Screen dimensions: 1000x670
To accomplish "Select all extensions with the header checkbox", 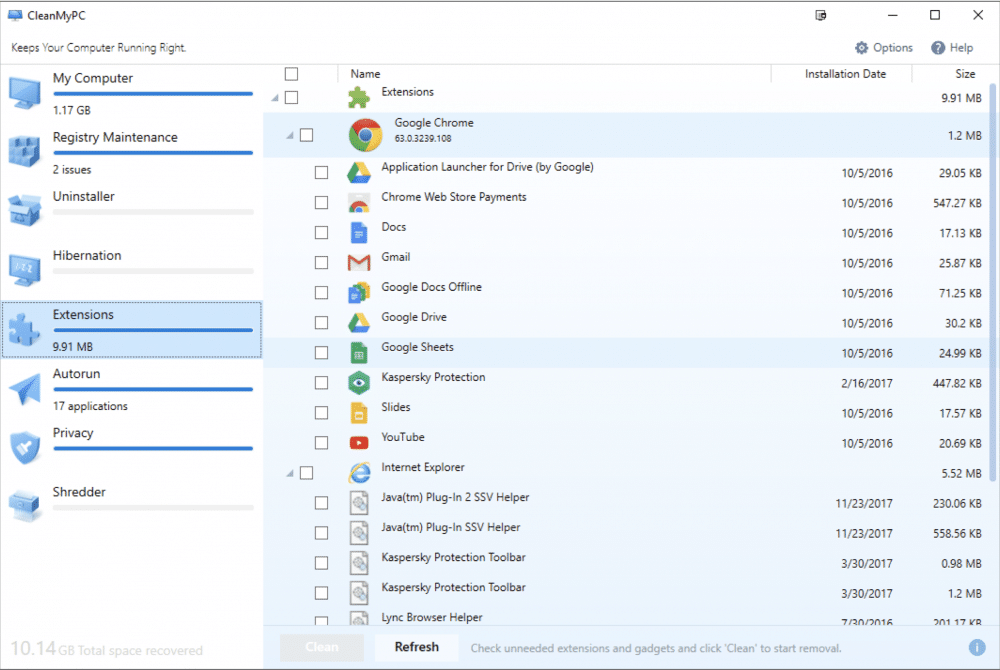I will (x=292, y=73).
